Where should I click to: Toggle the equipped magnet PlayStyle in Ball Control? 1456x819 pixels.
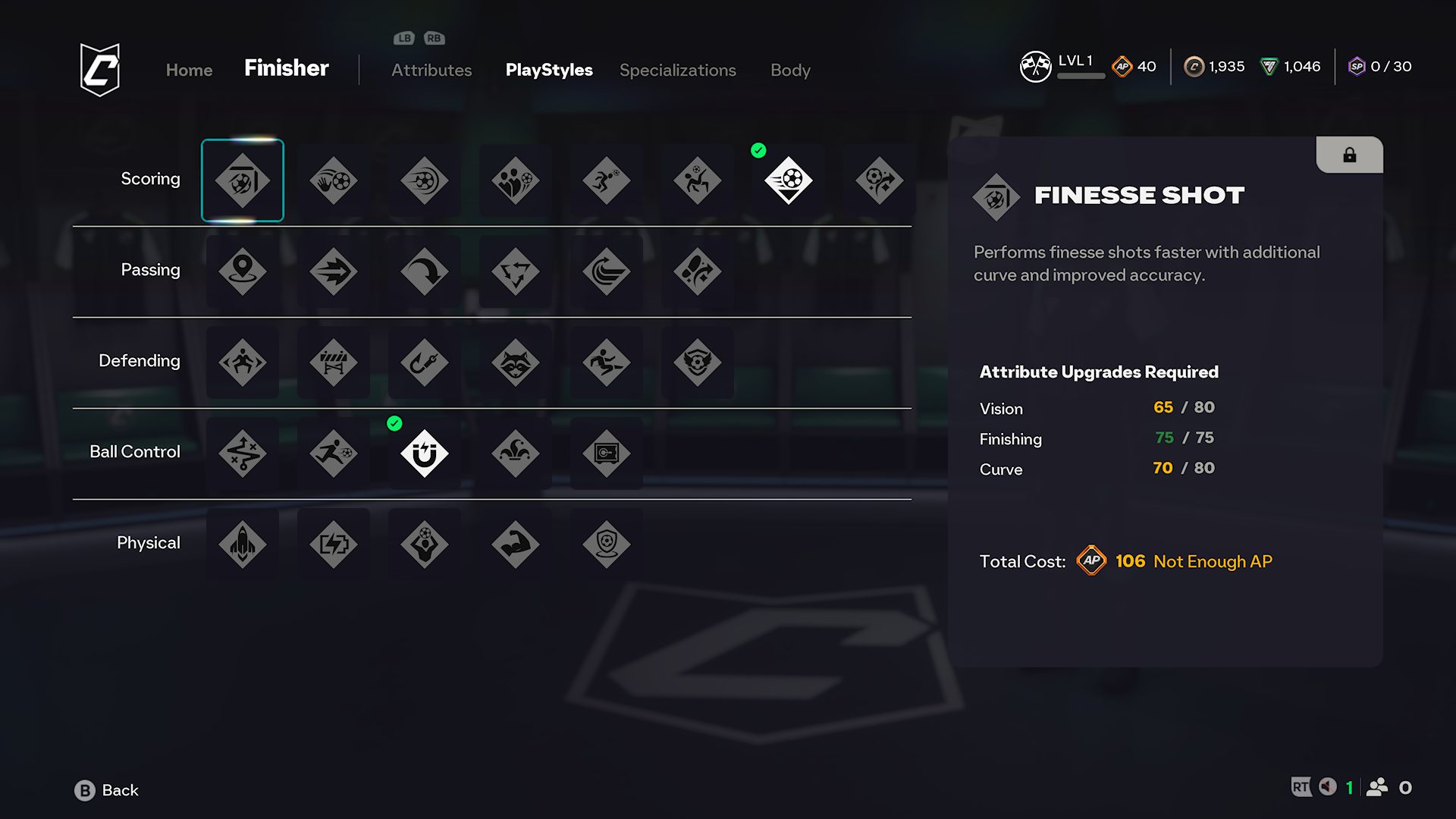(x=425, y=453)
